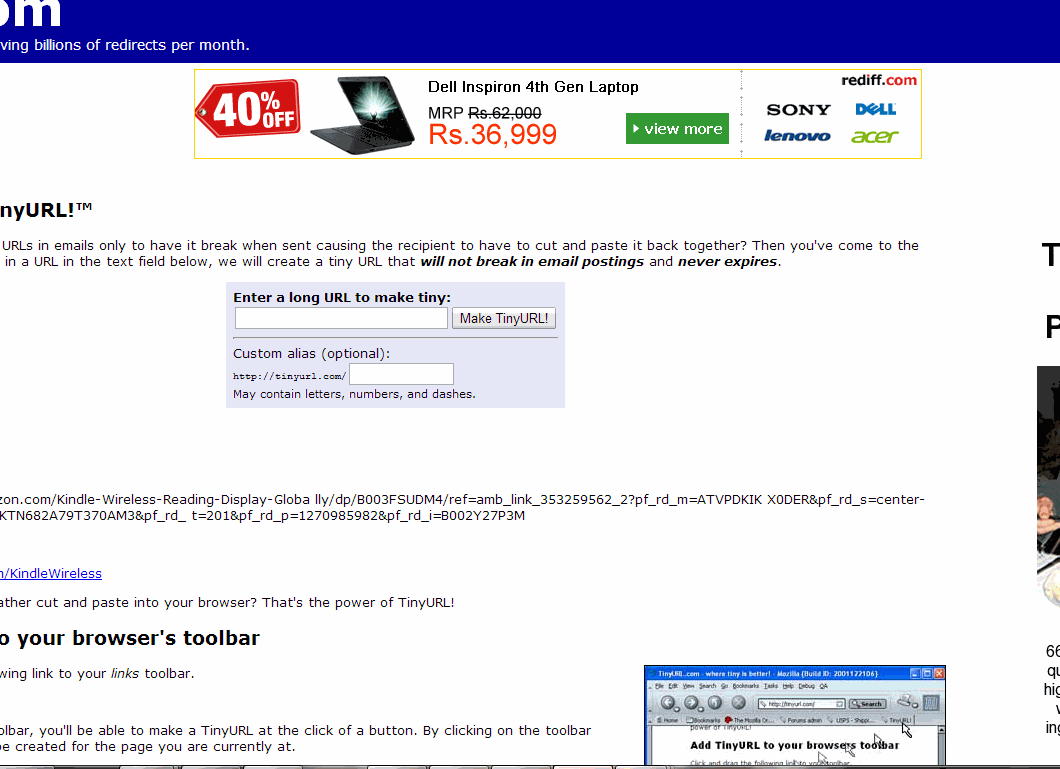The width and height of the screenshot is (1060, 769).
Task: Click the 'Enter a long URL to make tiny:' label
Action: click(342, 297)
